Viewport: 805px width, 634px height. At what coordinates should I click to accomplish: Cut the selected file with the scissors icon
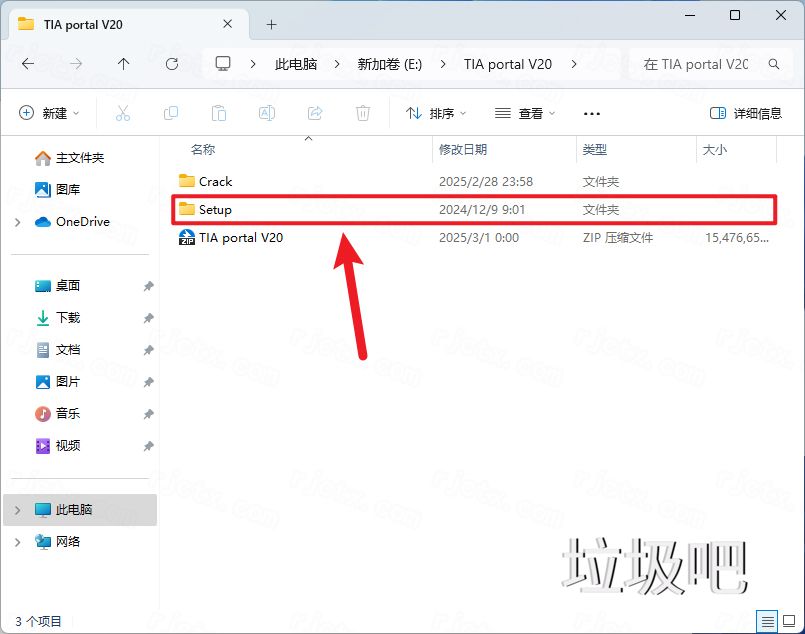[123, 112]
